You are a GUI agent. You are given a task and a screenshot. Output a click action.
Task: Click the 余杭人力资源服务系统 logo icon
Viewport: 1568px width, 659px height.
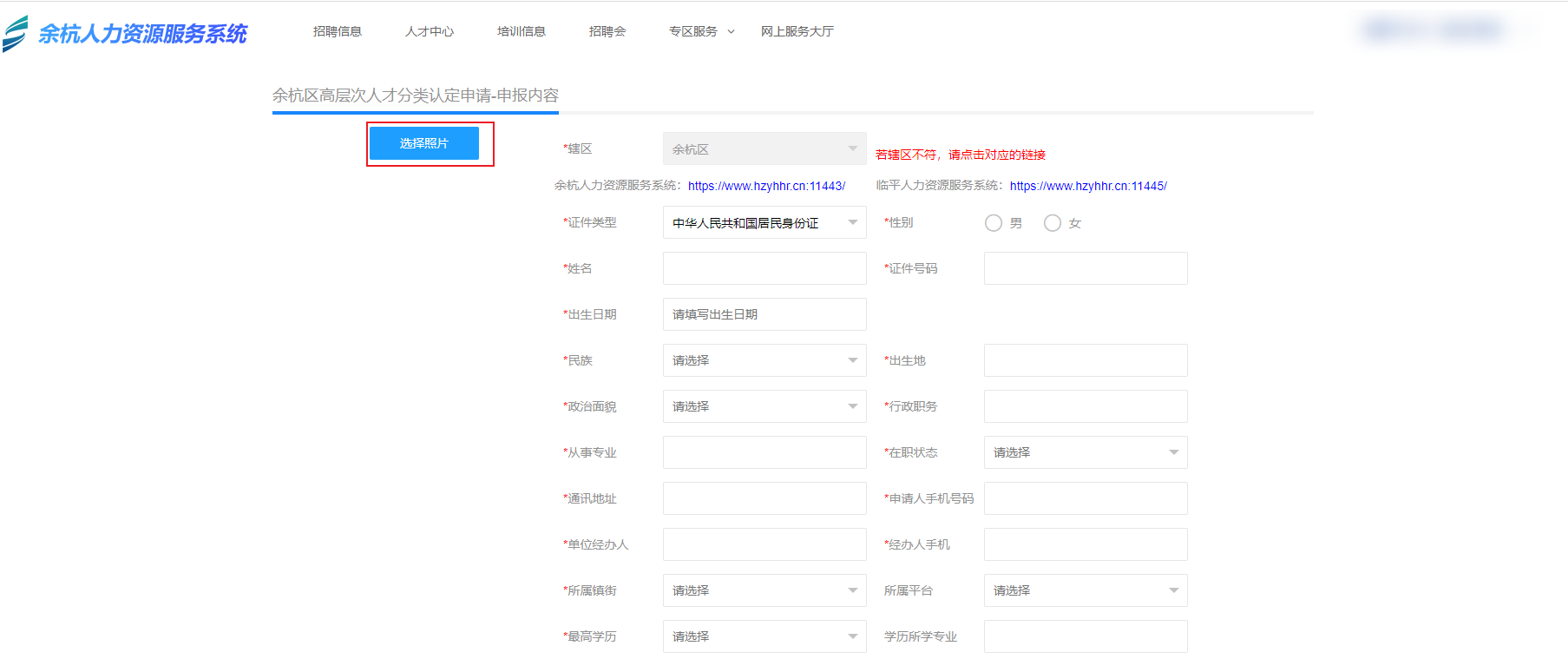click(x=16, y=34)
